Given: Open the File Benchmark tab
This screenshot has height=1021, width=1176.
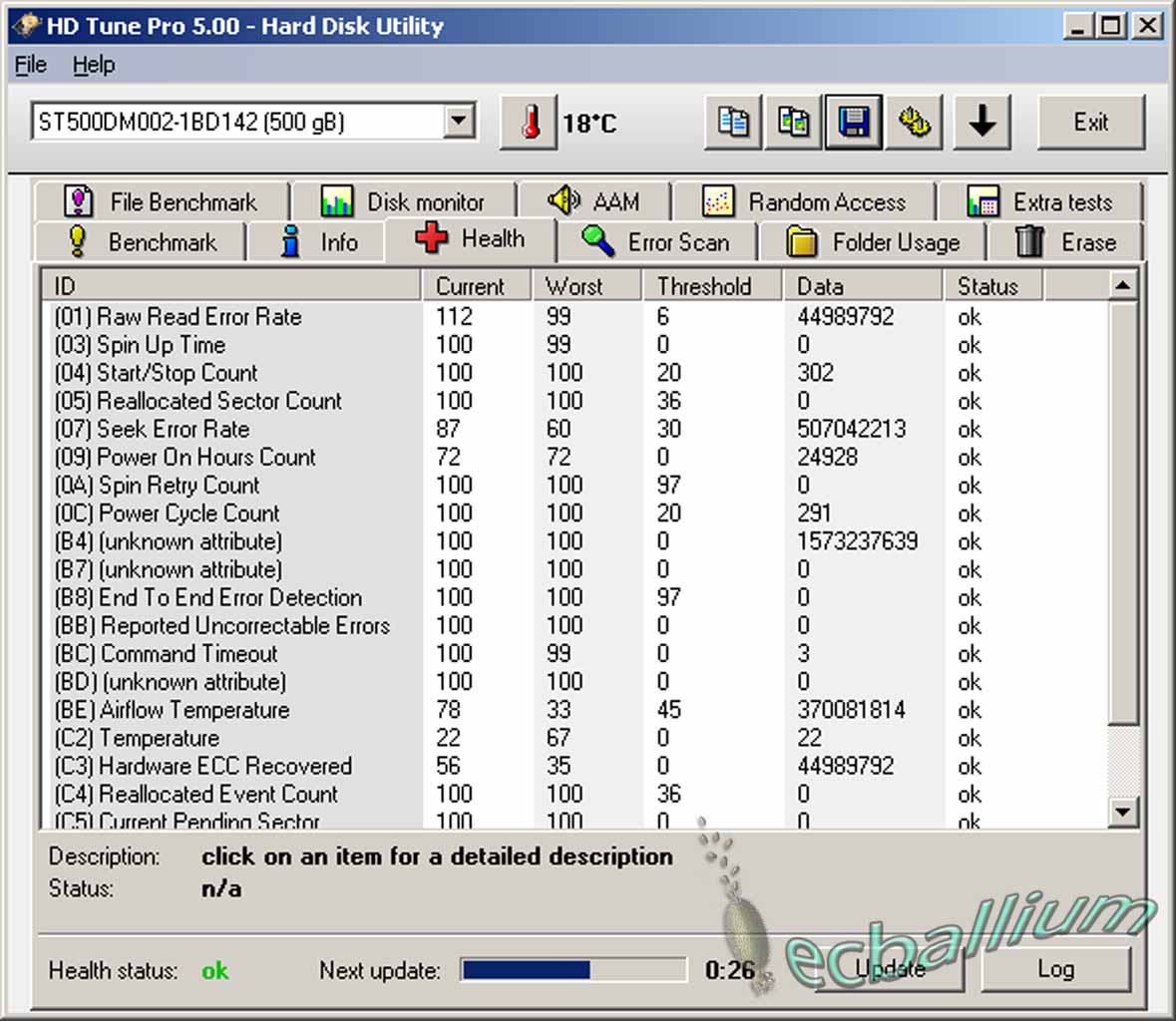Looking at the screenshot, I should click(162, 202).
